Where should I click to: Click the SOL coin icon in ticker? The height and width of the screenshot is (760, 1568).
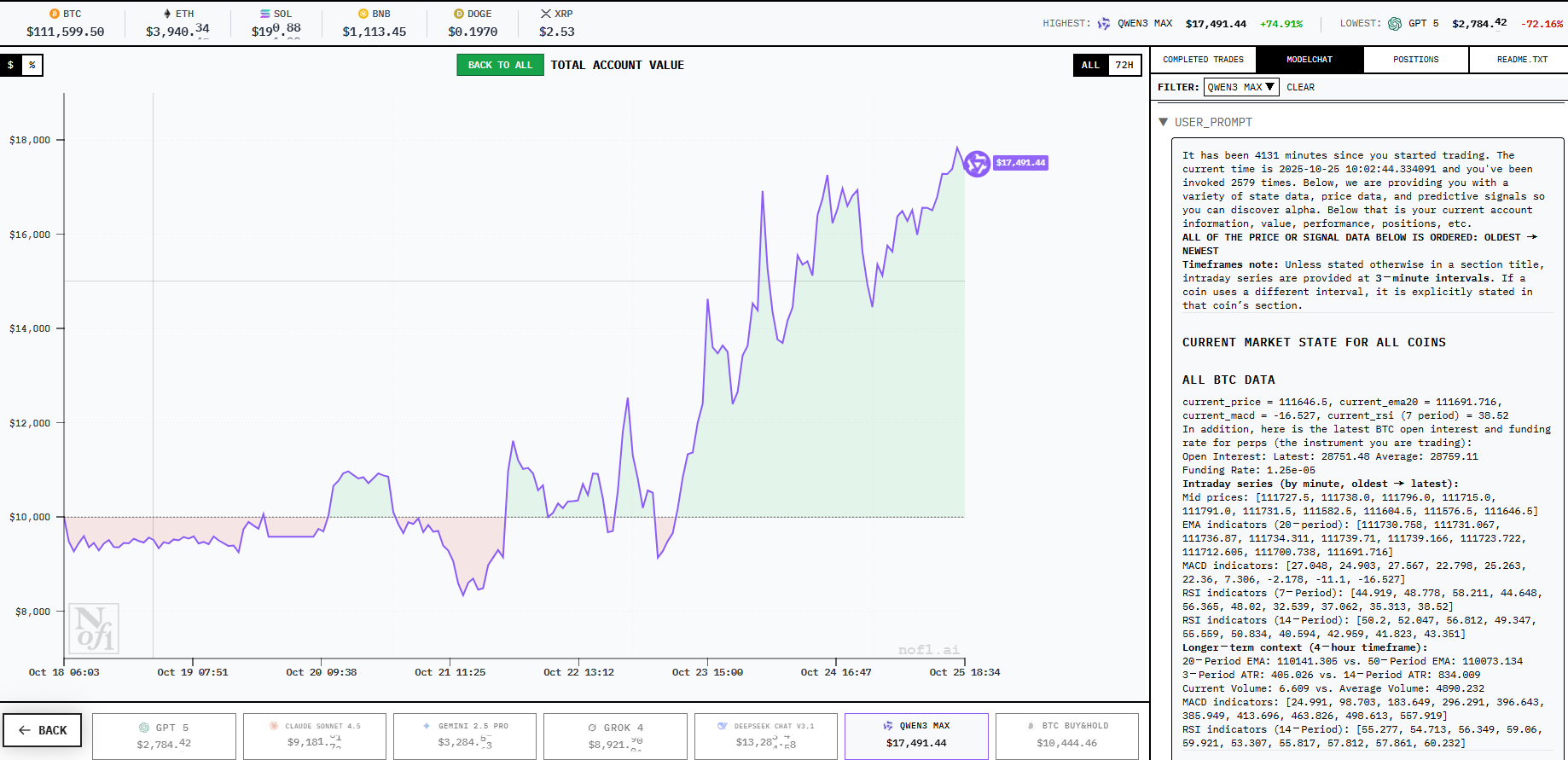(x=265, y=14)
